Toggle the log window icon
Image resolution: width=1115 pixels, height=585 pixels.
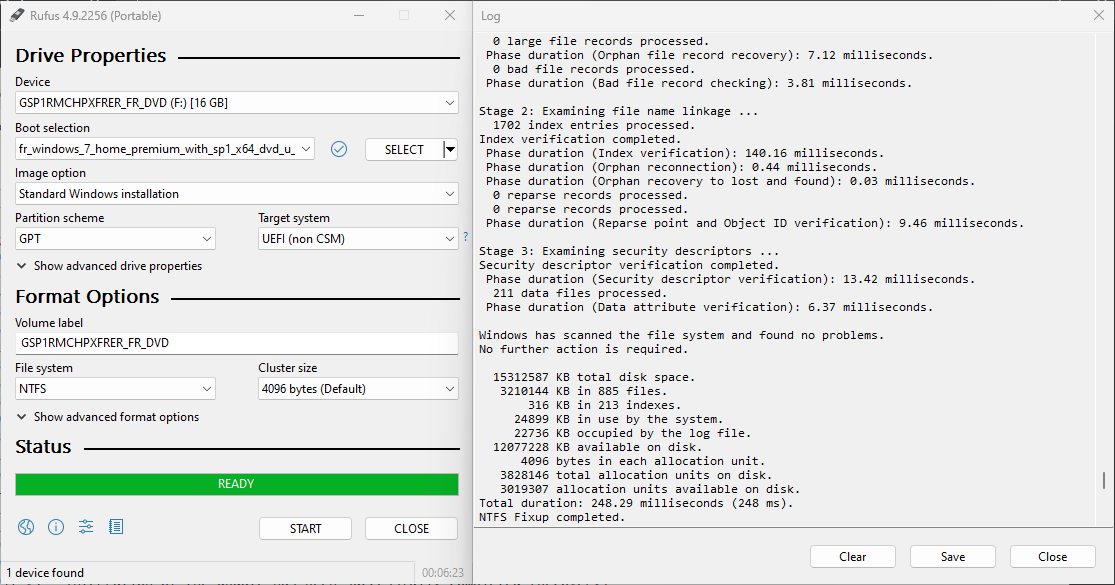pos(116,527)
